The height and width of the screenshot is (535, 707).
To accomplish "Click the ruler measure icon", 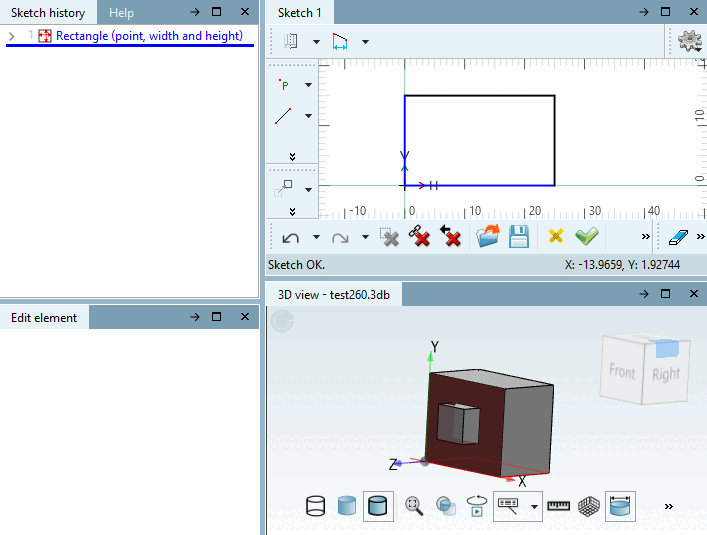I will (x=559, y=506).
